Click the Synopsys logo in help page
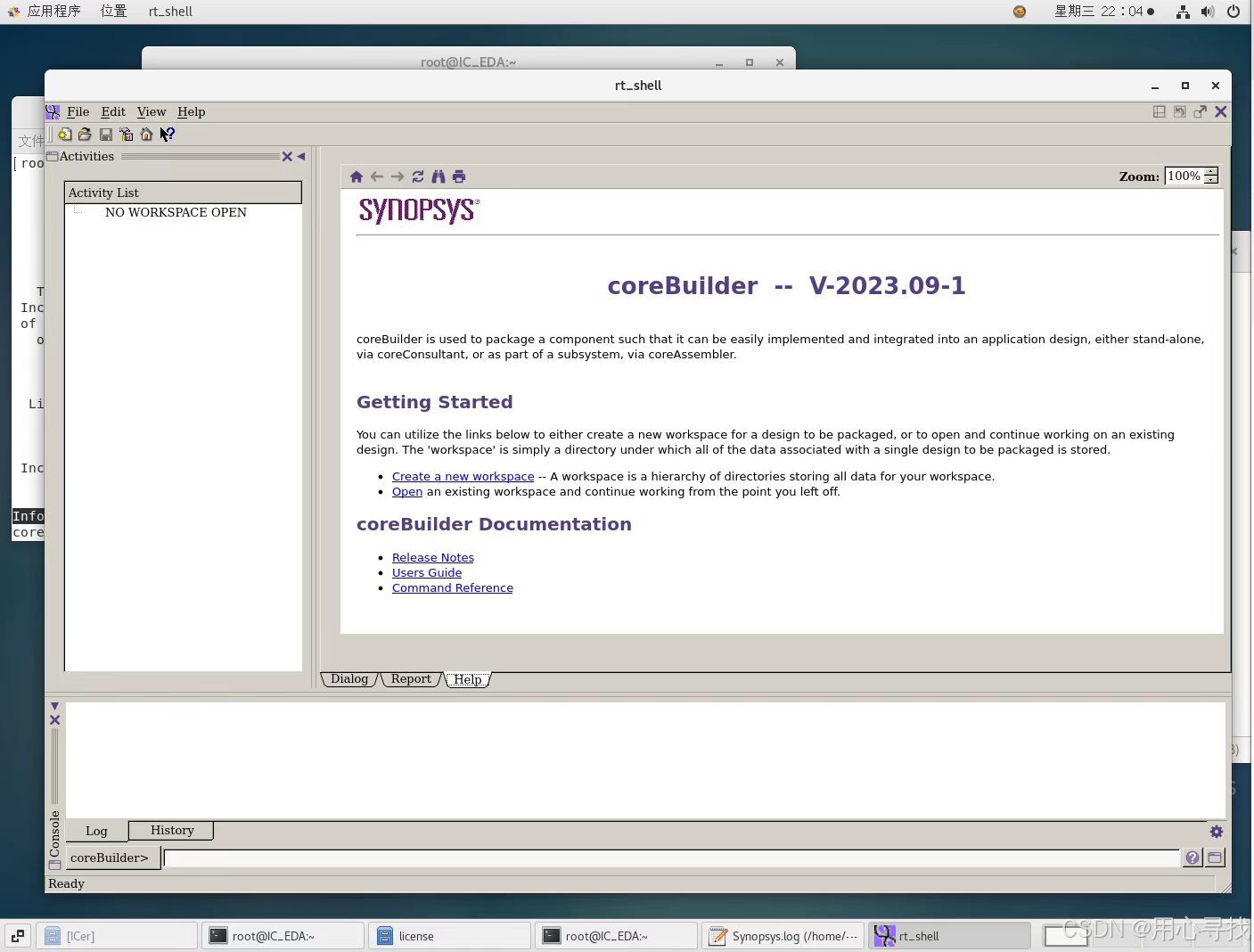The width and height of the screenshot is (1254, 952). (419, 210)
